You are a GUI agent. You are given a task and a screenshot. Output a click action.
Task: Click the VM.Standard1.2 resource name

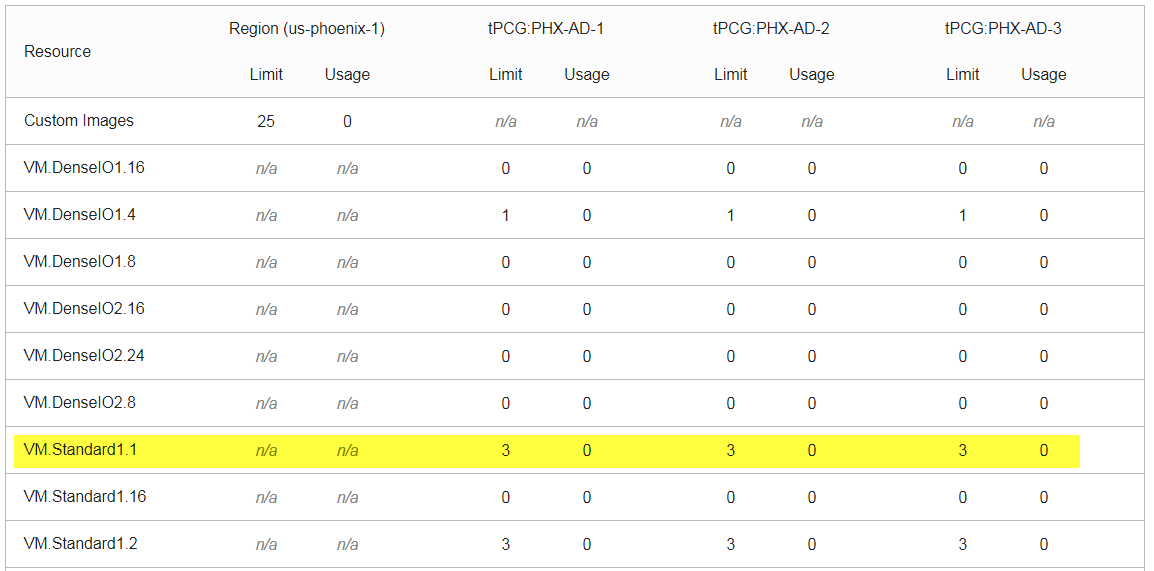(x=80, y=544)
